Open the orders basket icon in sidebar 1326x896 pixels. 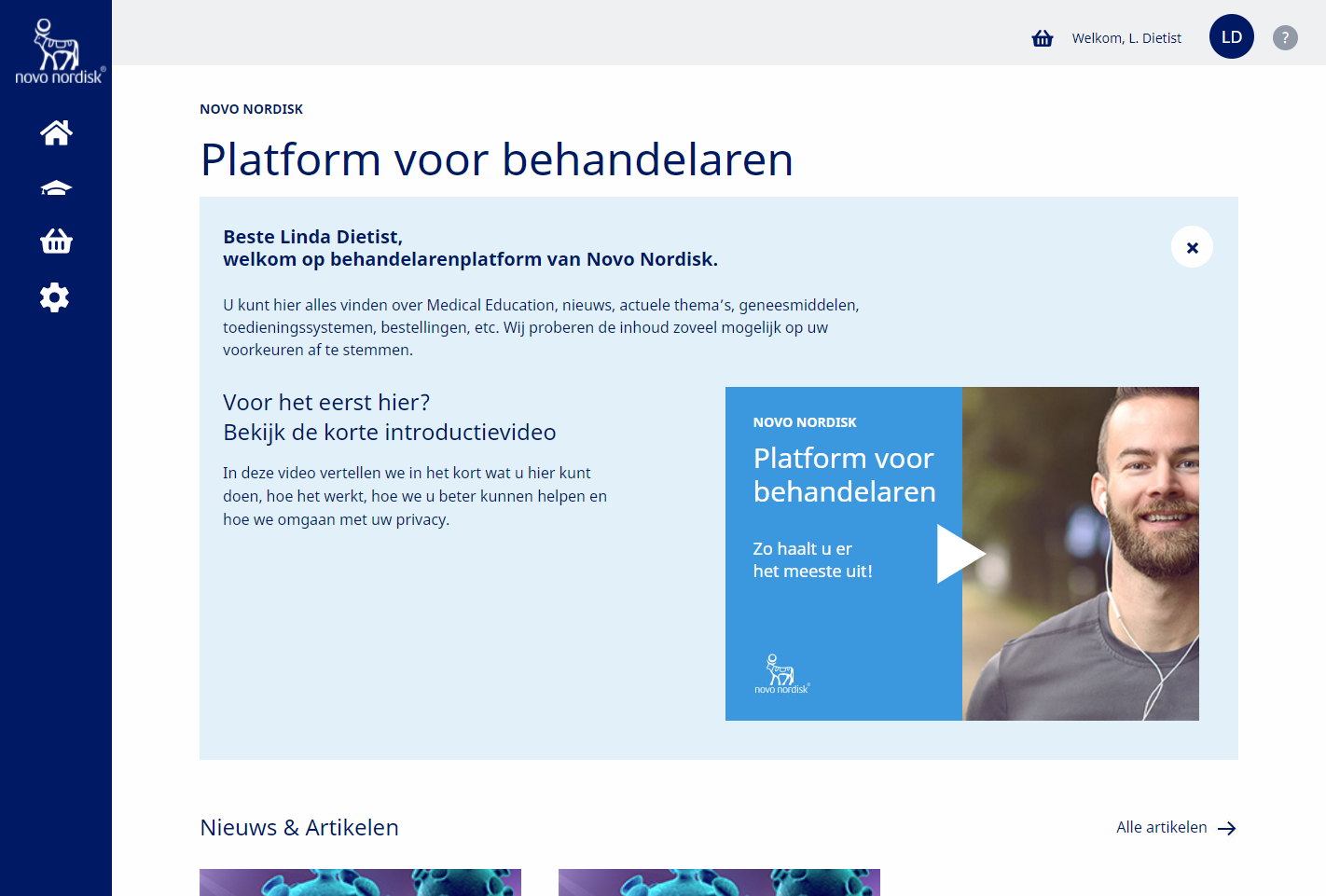pos(56,241)
